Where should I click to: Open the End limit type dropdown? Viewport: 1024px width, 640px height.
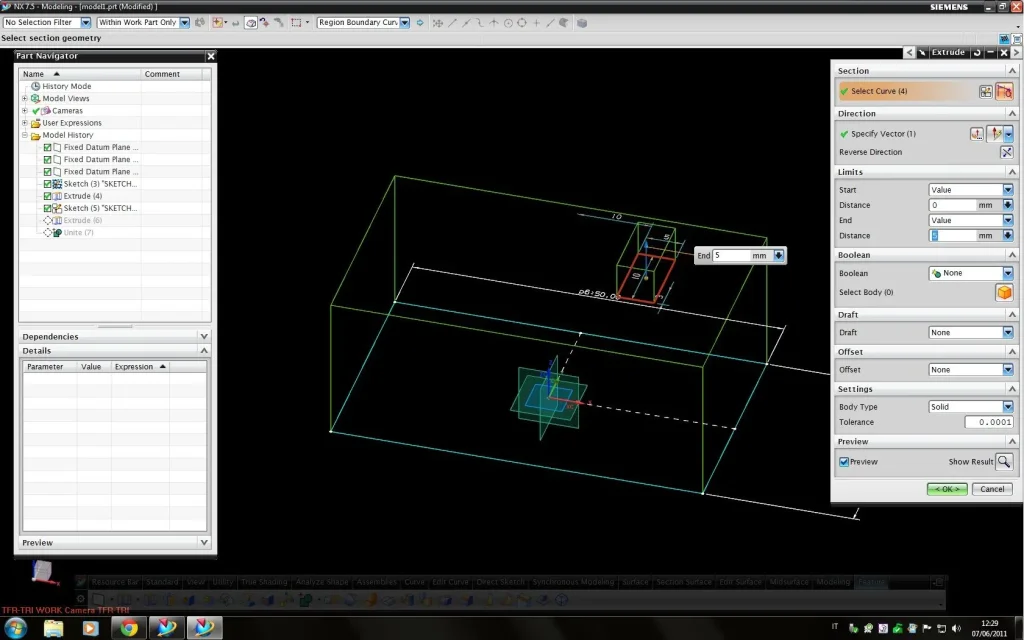(x=1008, y=220)
